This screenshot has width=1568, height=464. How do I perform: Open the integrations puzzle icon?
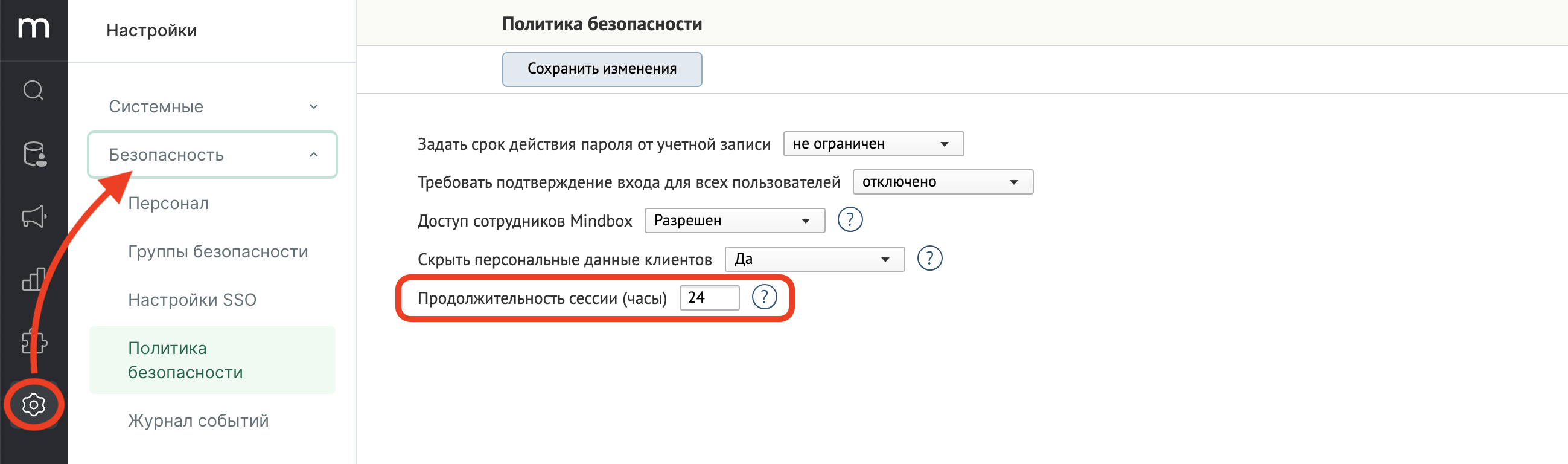[x=34, y=341]
